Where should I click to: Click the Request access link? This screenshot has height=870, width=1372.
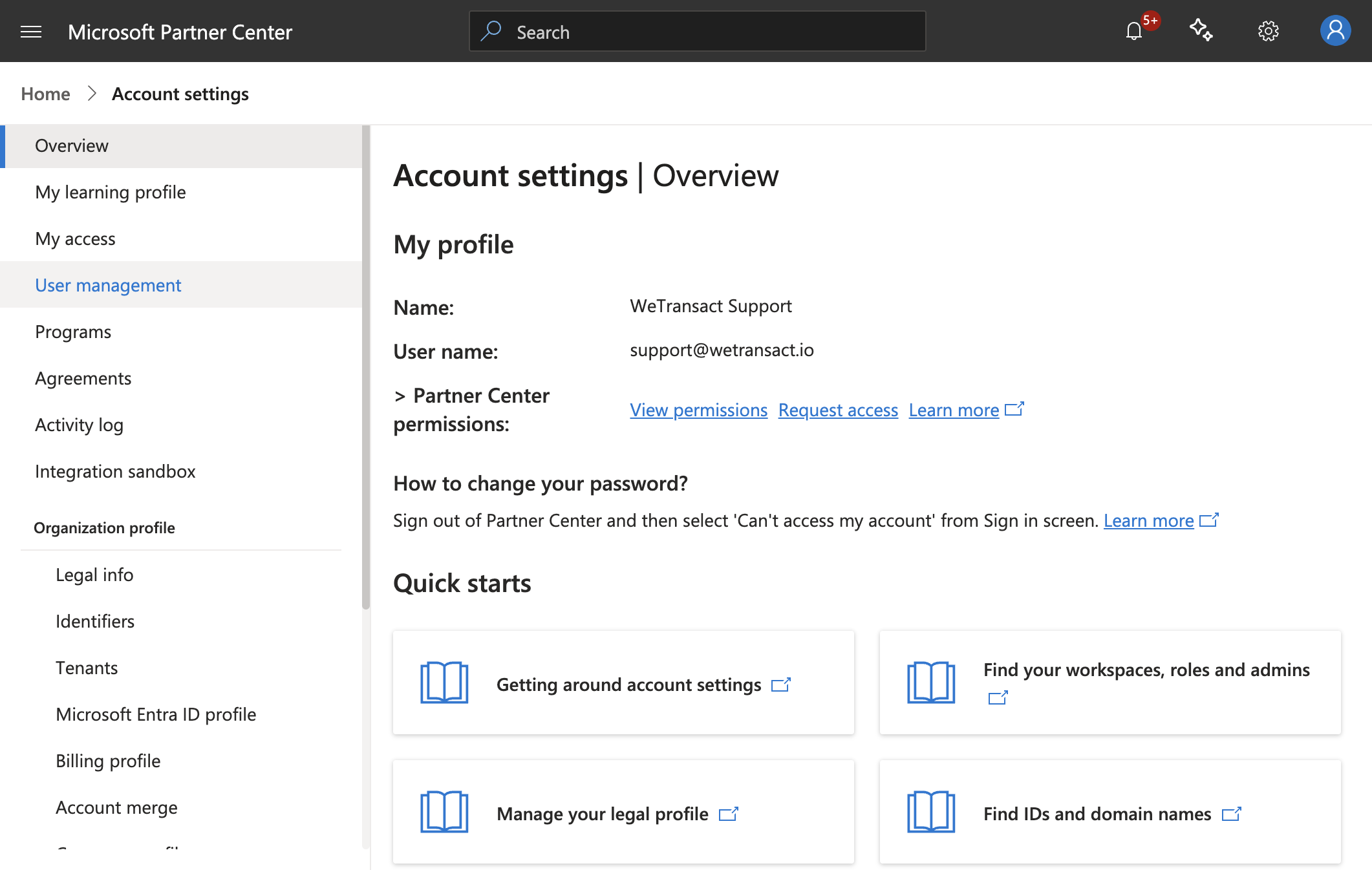coord(838,410)
